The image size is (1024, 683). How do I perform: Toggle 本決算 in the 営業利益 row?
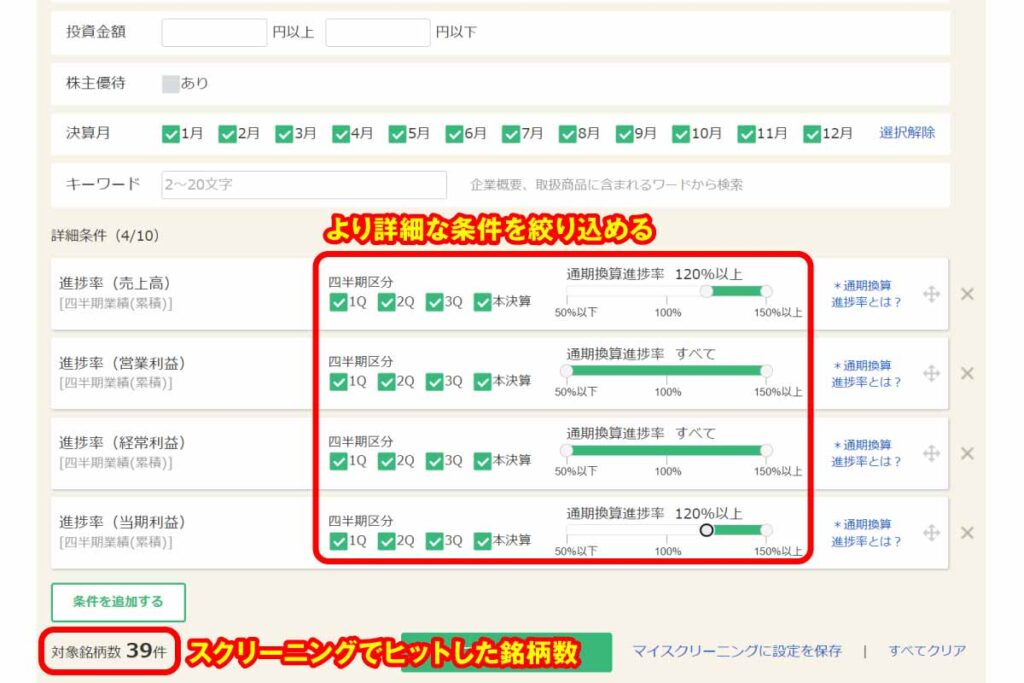(483, 382)
